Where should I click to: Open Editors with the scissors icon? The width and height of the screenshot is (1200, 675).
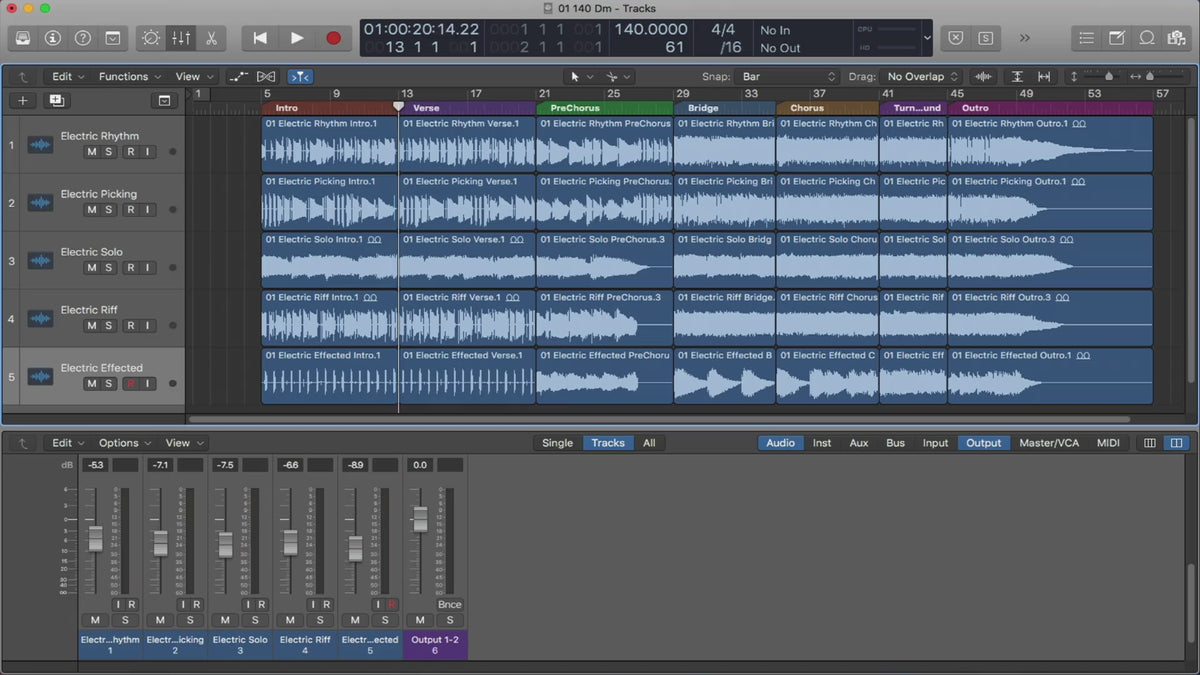tap(211, 38)
